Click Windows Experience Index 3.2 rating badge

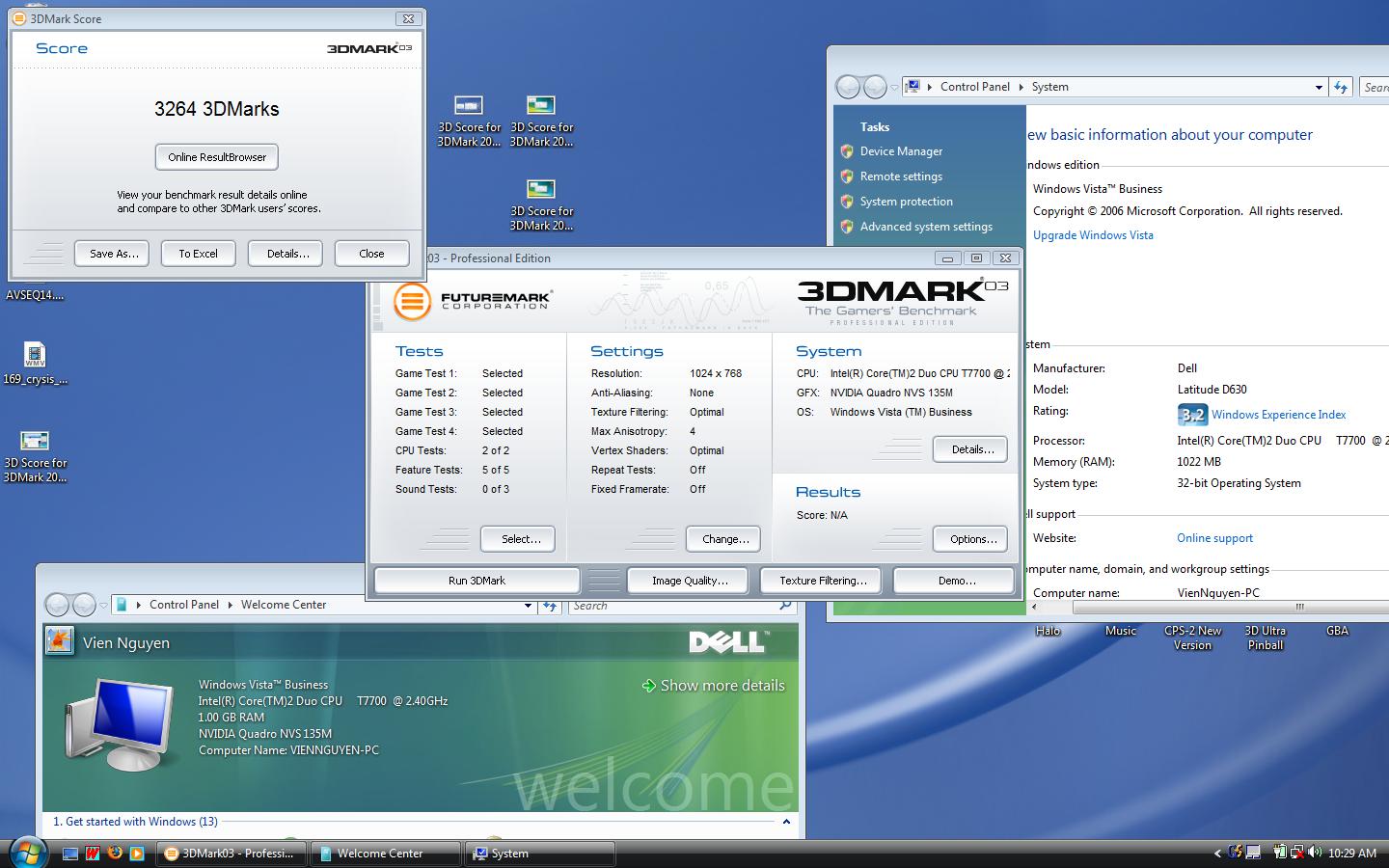[x=1192, y=415]
